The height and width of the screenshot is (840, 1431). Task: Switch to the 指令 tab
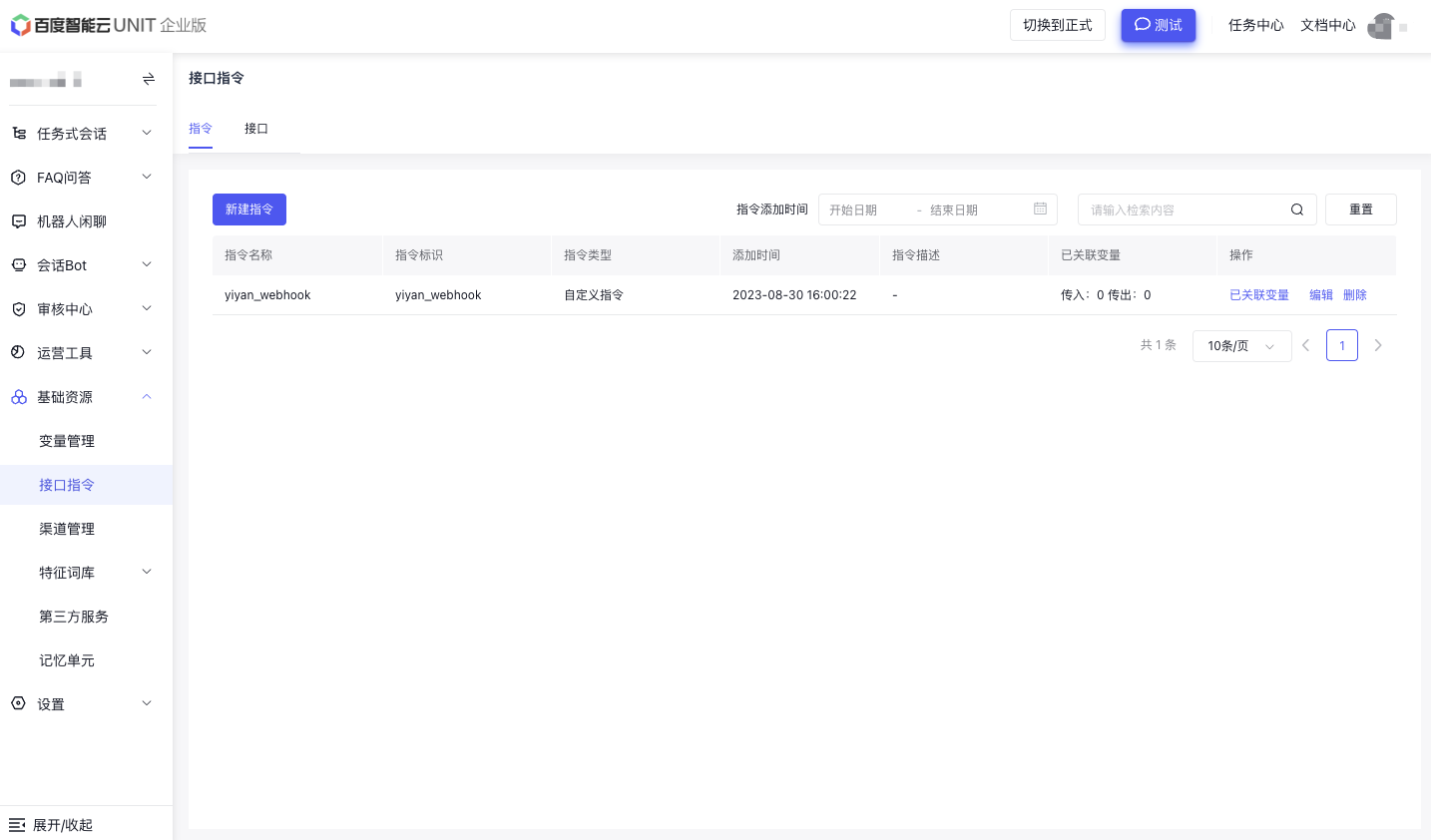click(201, 129)
